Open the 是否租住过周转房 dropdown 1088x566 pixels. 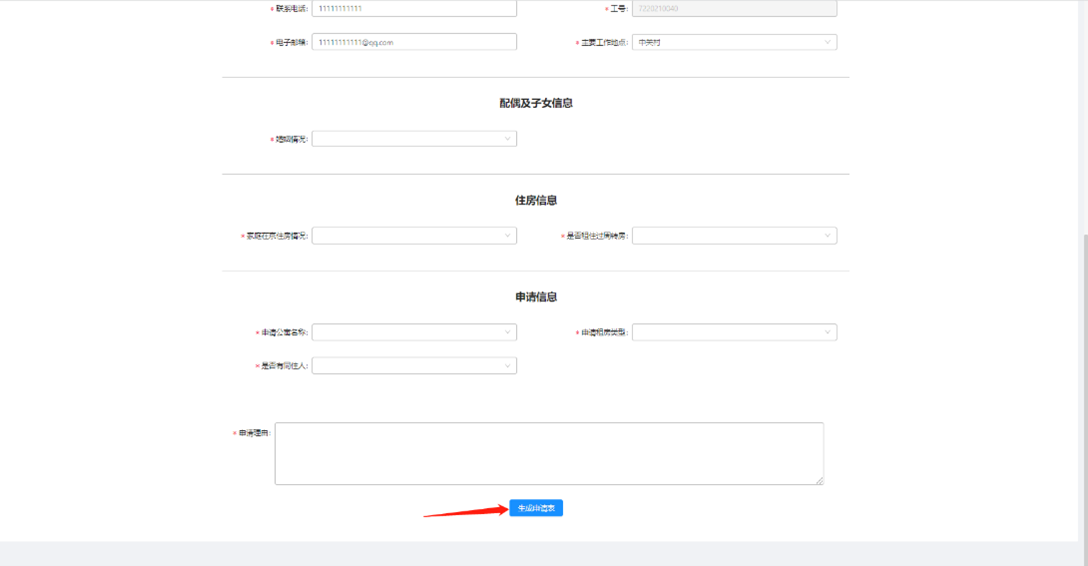tap(730, 236)
